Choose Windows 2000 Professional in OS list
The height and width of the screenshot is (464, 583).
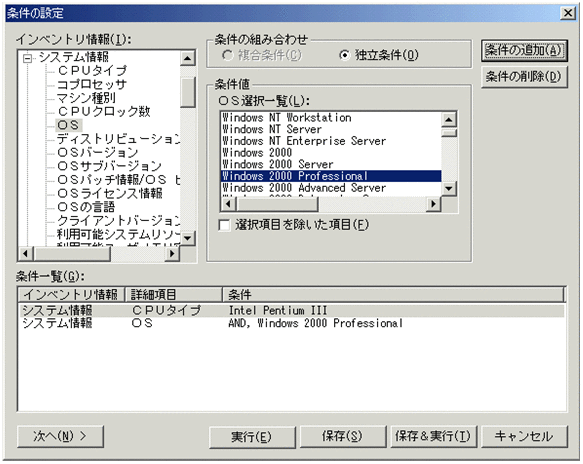point(331,176)
